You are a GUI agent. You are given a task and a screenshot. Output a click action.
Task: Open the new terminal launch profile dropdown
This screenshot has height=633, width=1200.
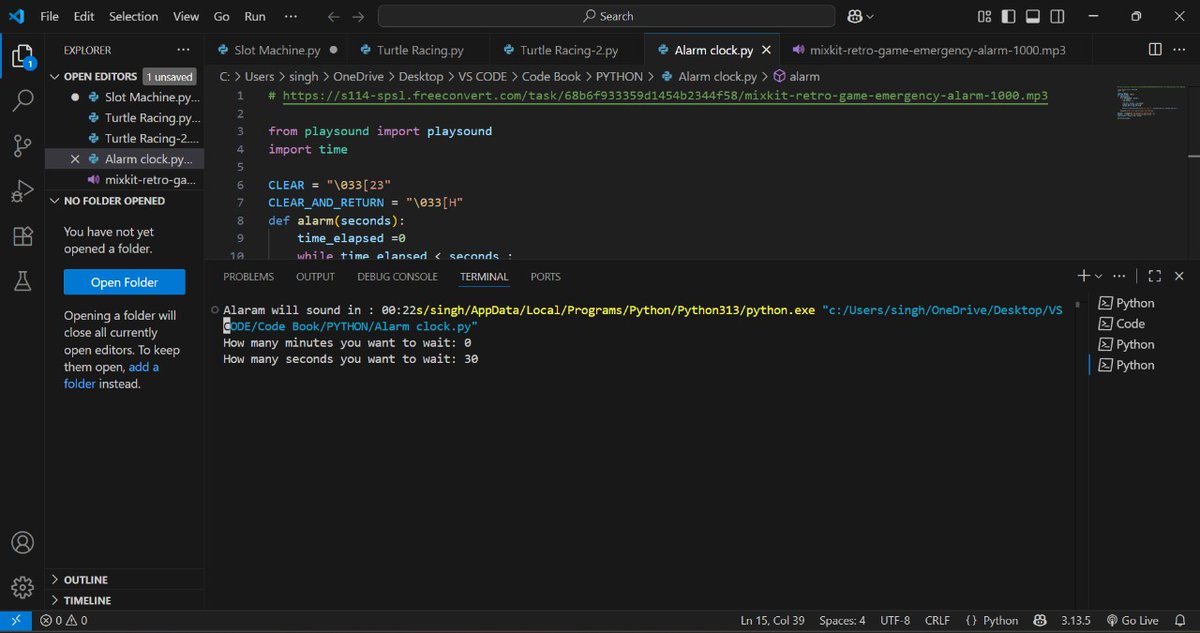[1099, 276]
